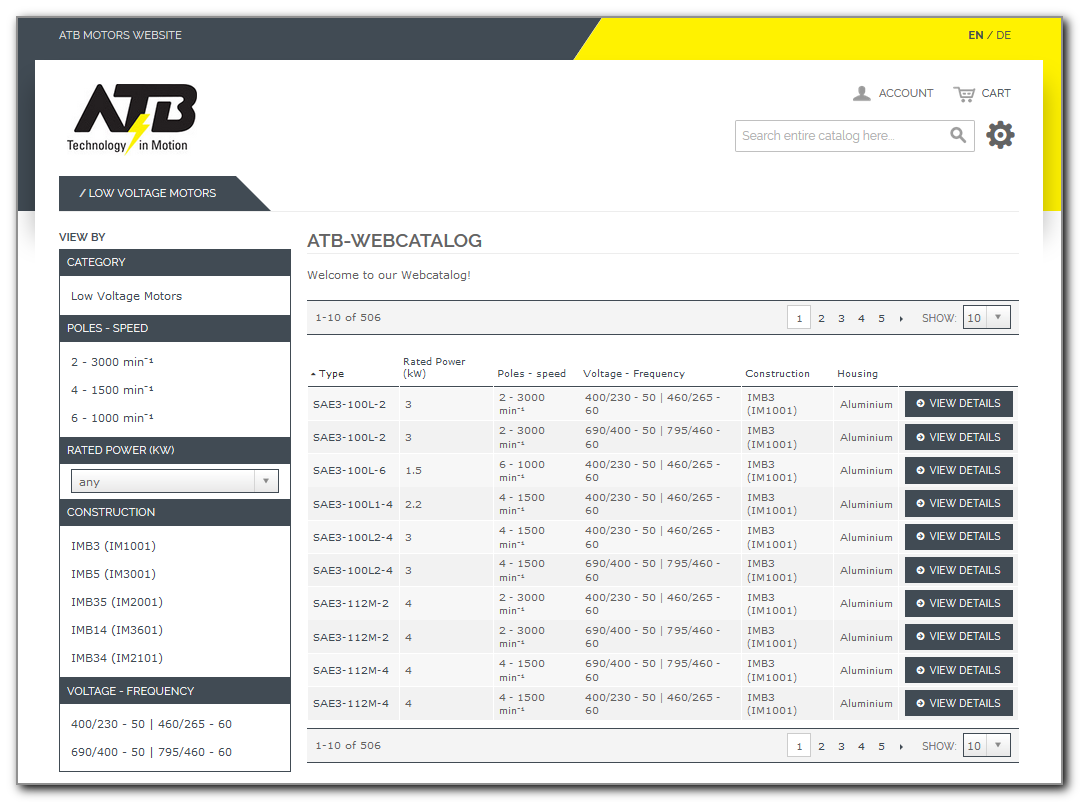This screenshot has height=802, width=1080.
Task: View details of the first SAE3-100L-2 row
Action: click(958, 404)
